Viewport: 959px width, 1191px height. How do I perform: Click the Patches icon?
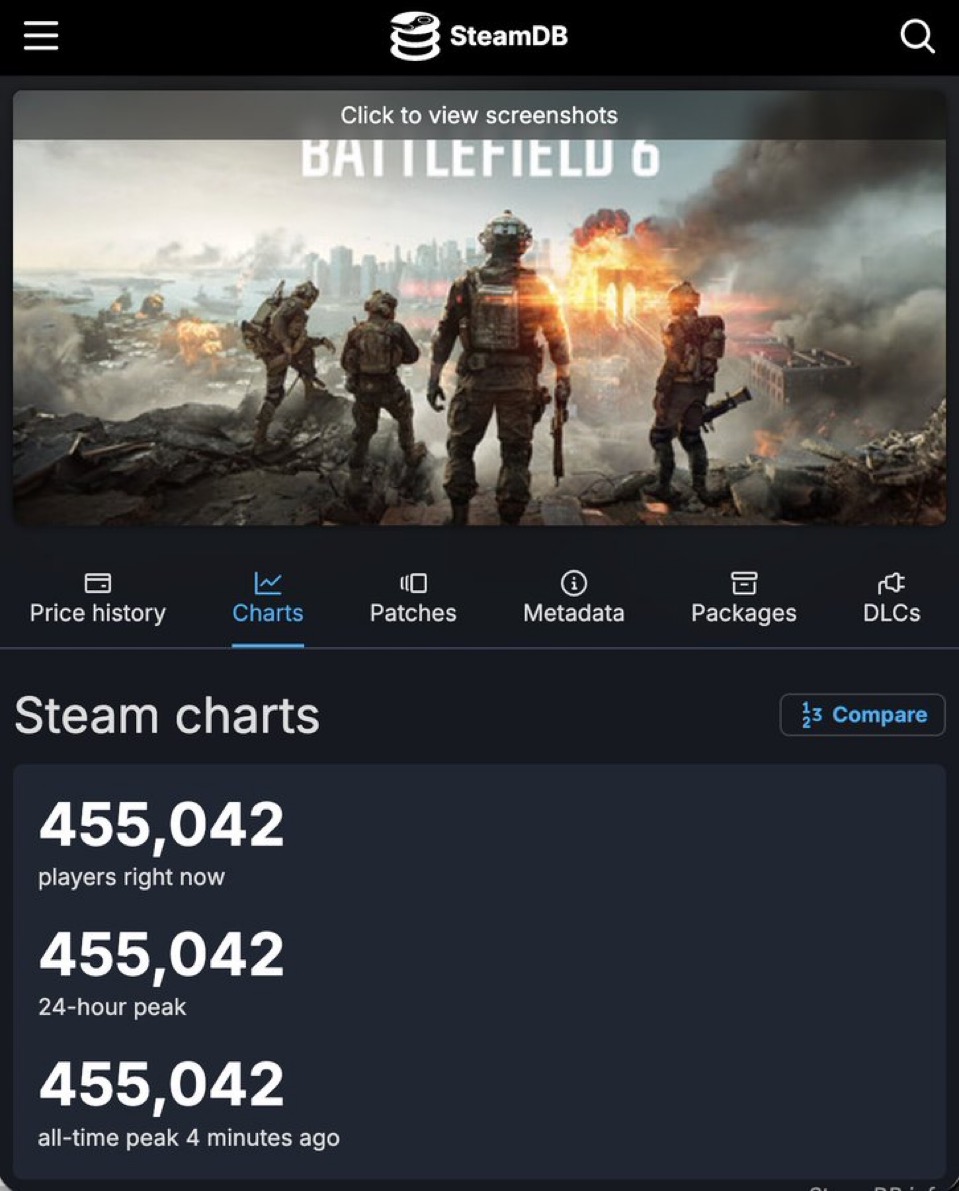pos(413,582)
